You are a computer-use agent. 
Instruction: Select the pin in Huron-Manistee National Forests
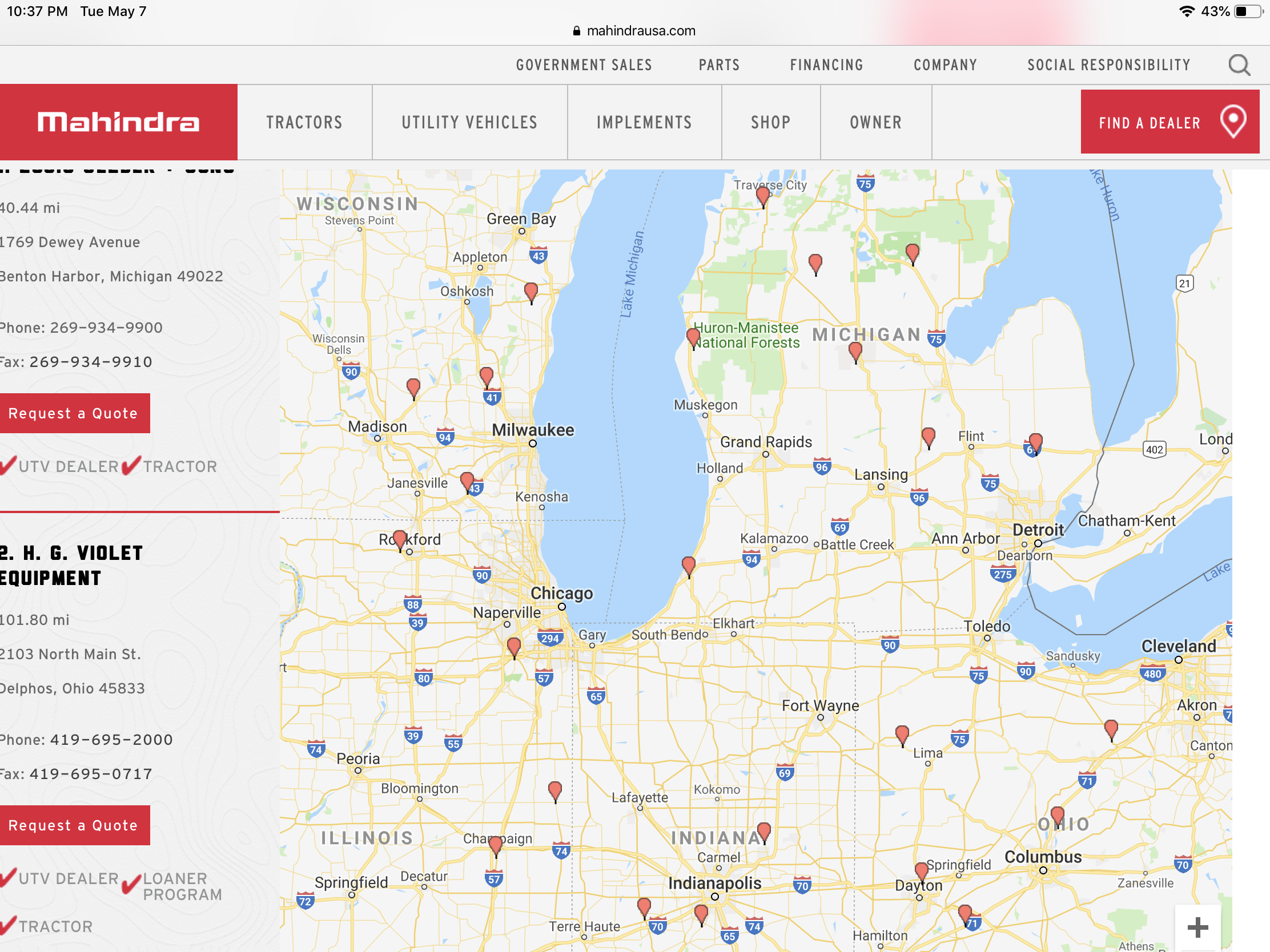coord(693,339)
